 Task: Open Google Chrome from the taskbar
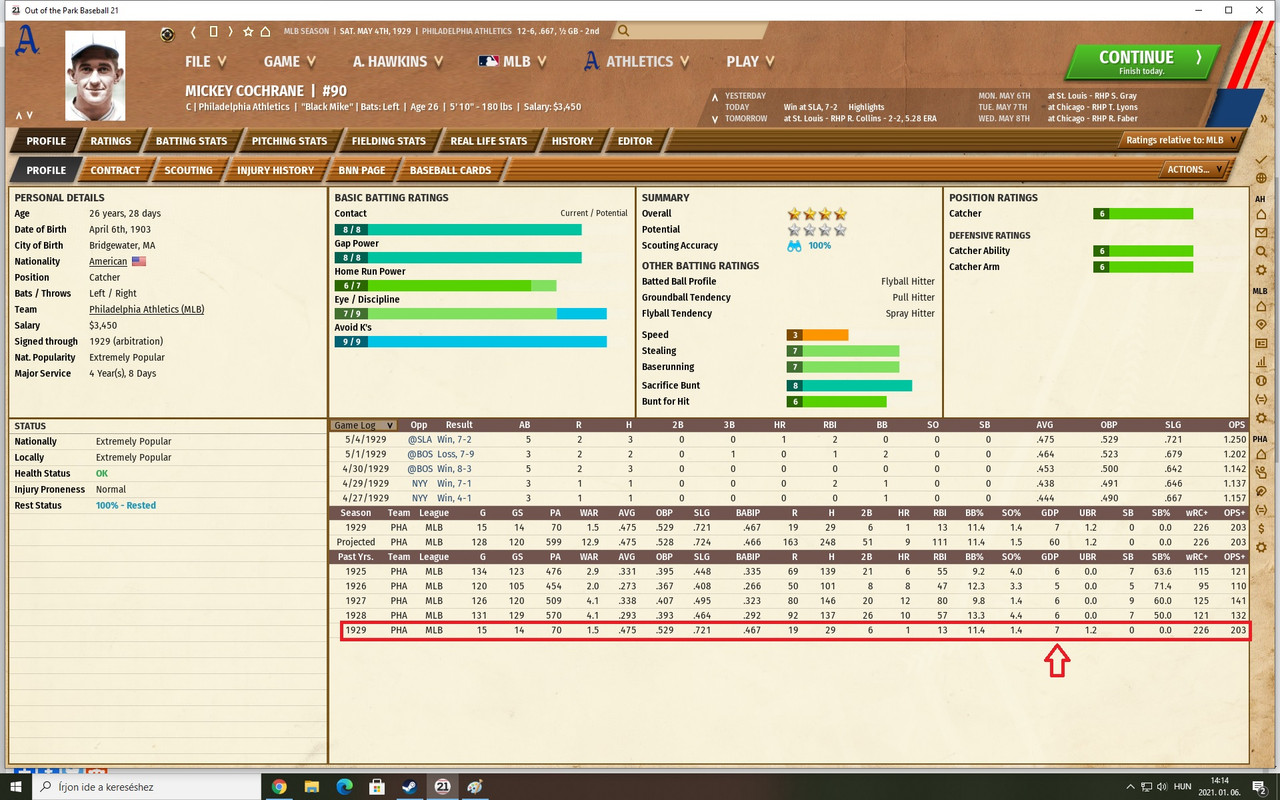(279, 786)
